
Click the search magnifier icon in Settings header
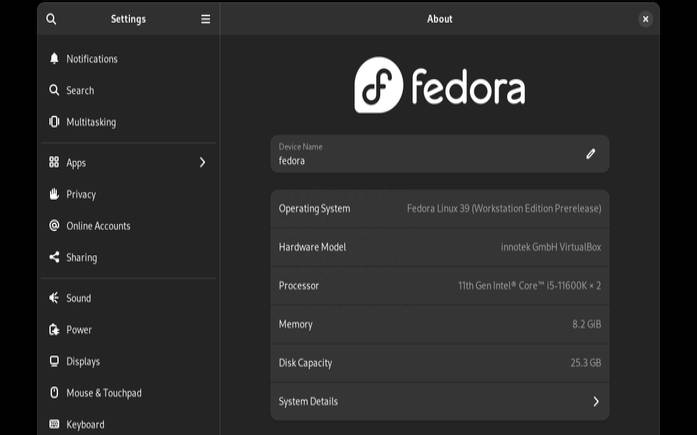tap(51, 19)
